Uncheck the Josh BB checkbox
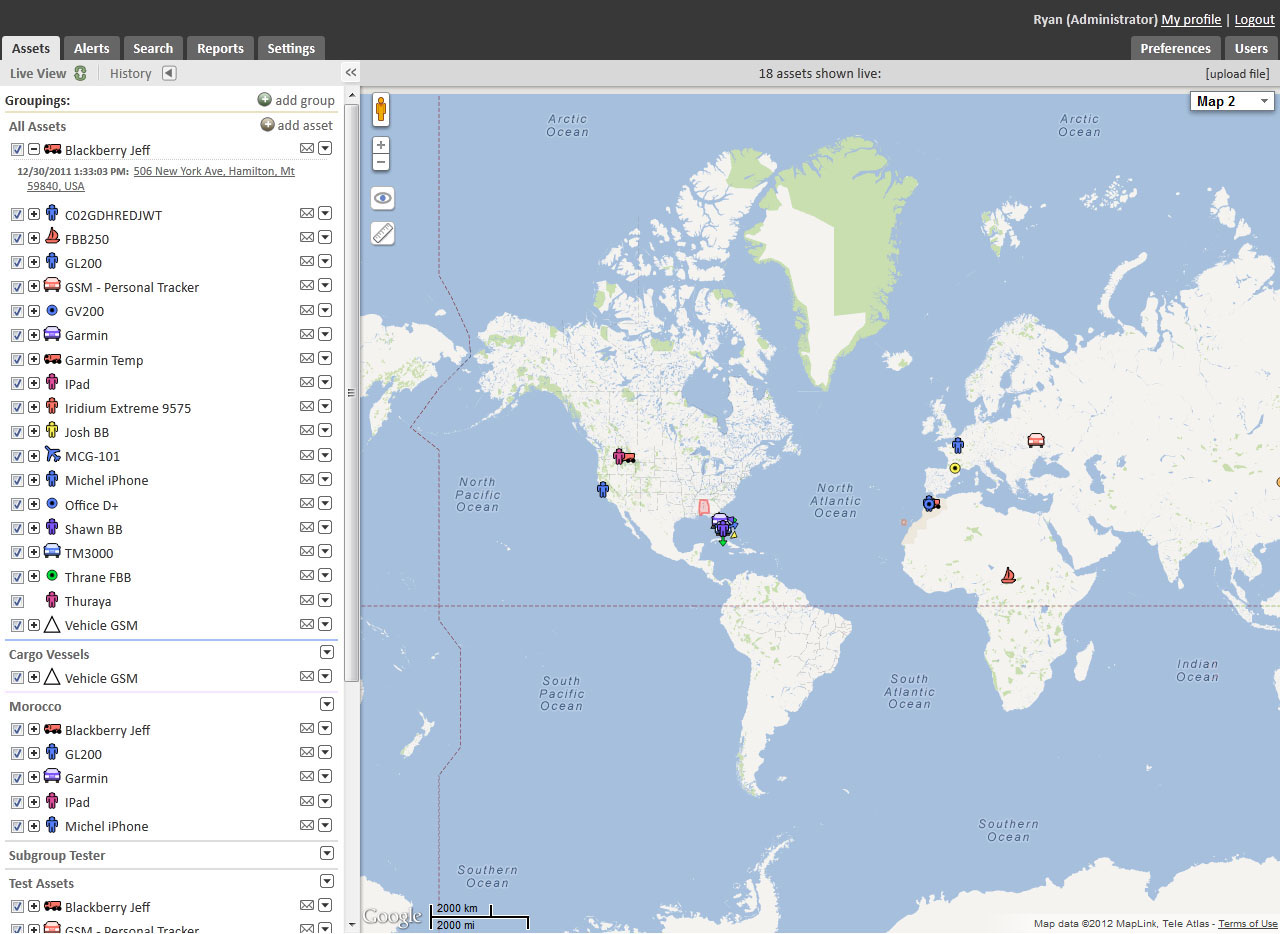 tap(17, 432)
